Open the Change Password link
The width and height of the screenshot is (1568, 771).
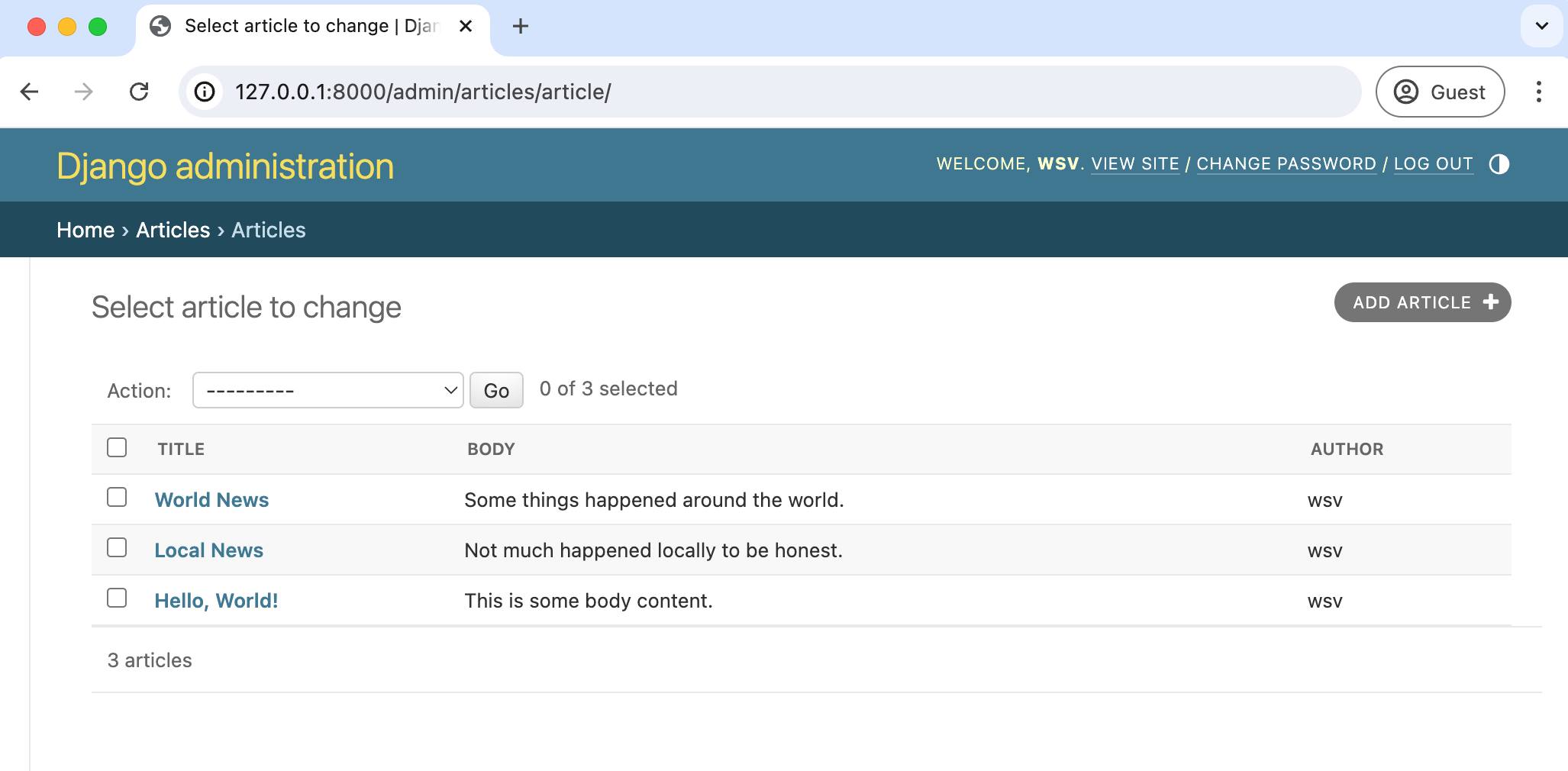(1286, 164)
